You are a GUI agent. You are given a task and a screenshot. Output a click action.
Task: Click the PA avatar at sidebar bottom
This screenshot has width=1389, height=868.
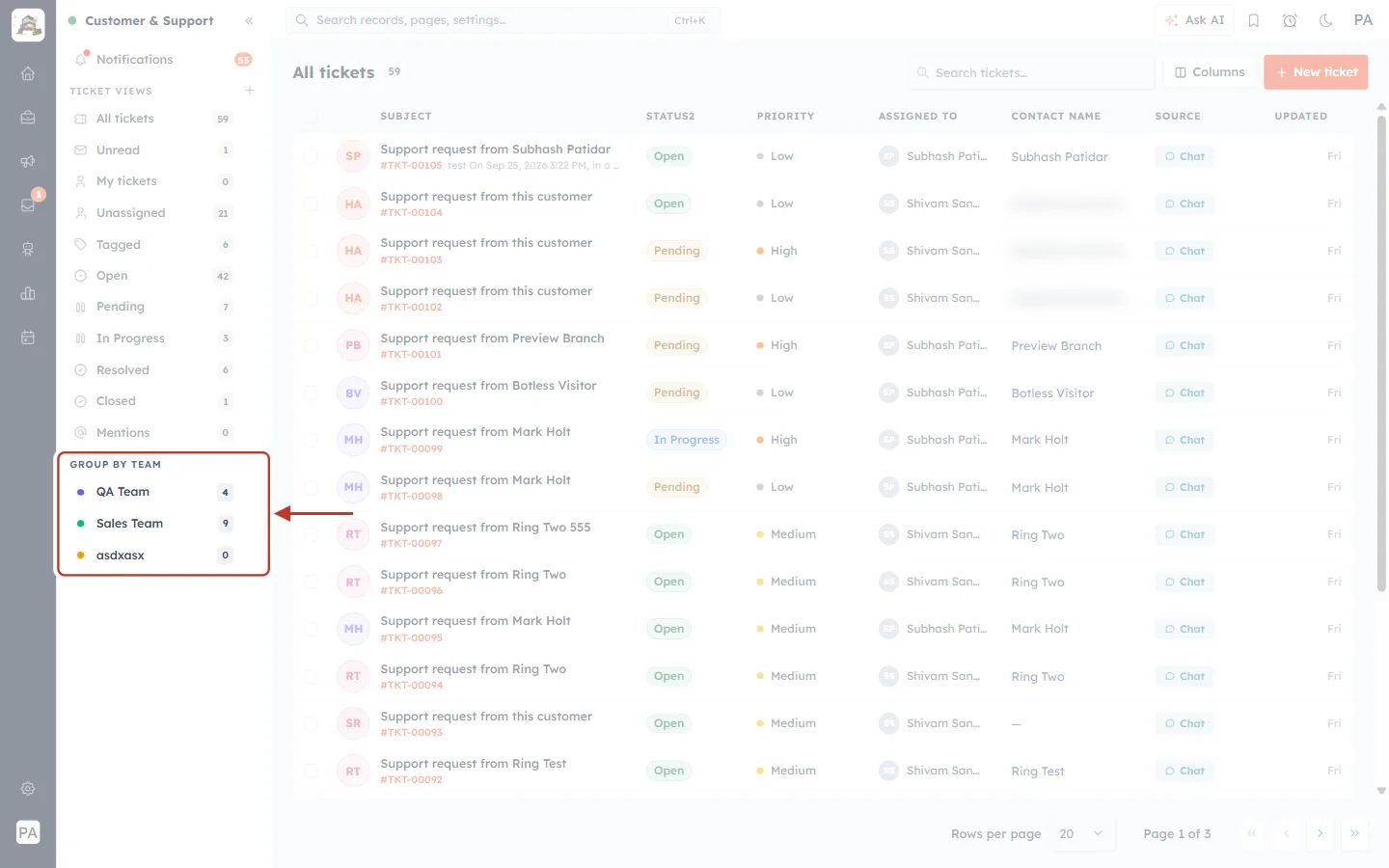(x=28, y=832)
